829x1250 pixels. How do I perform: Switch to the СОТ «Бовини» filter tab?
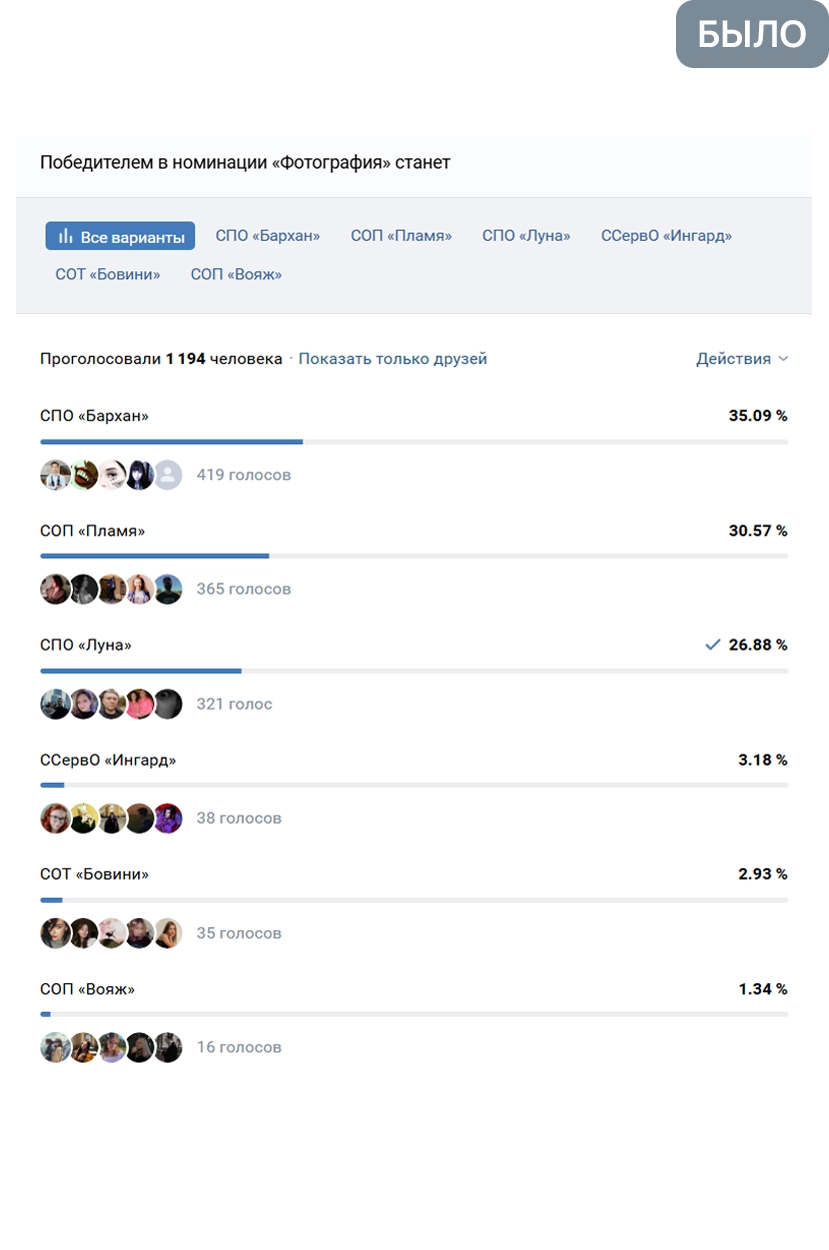[x=108, y=274]
